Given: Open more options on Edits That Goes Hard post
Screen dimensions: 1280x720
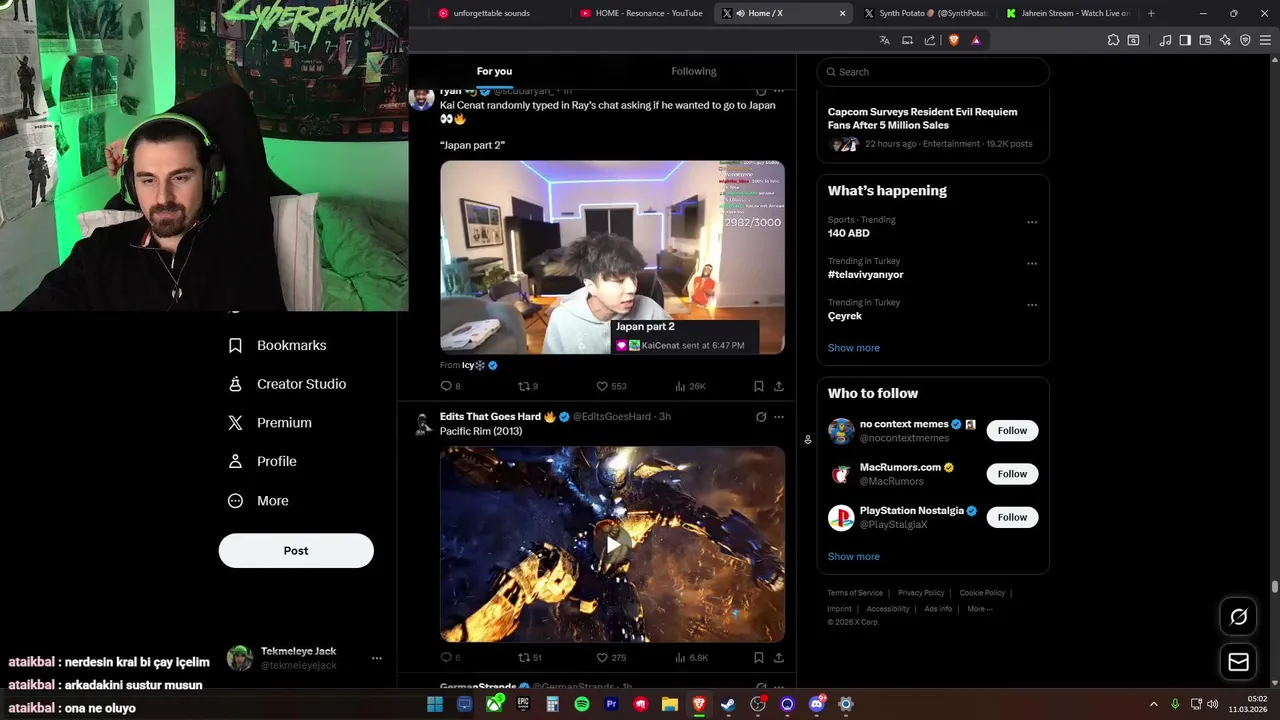Looking at the screenshot, I should 779,417.
